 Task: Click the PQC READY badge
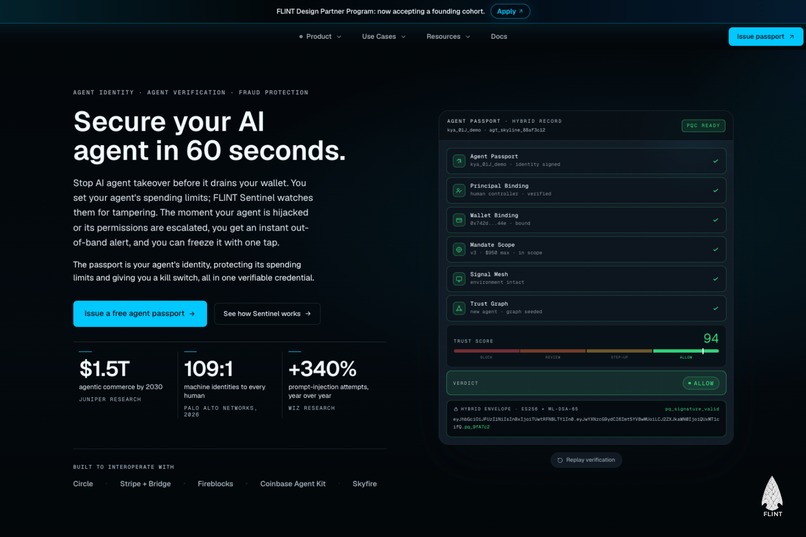click(703, 125)
